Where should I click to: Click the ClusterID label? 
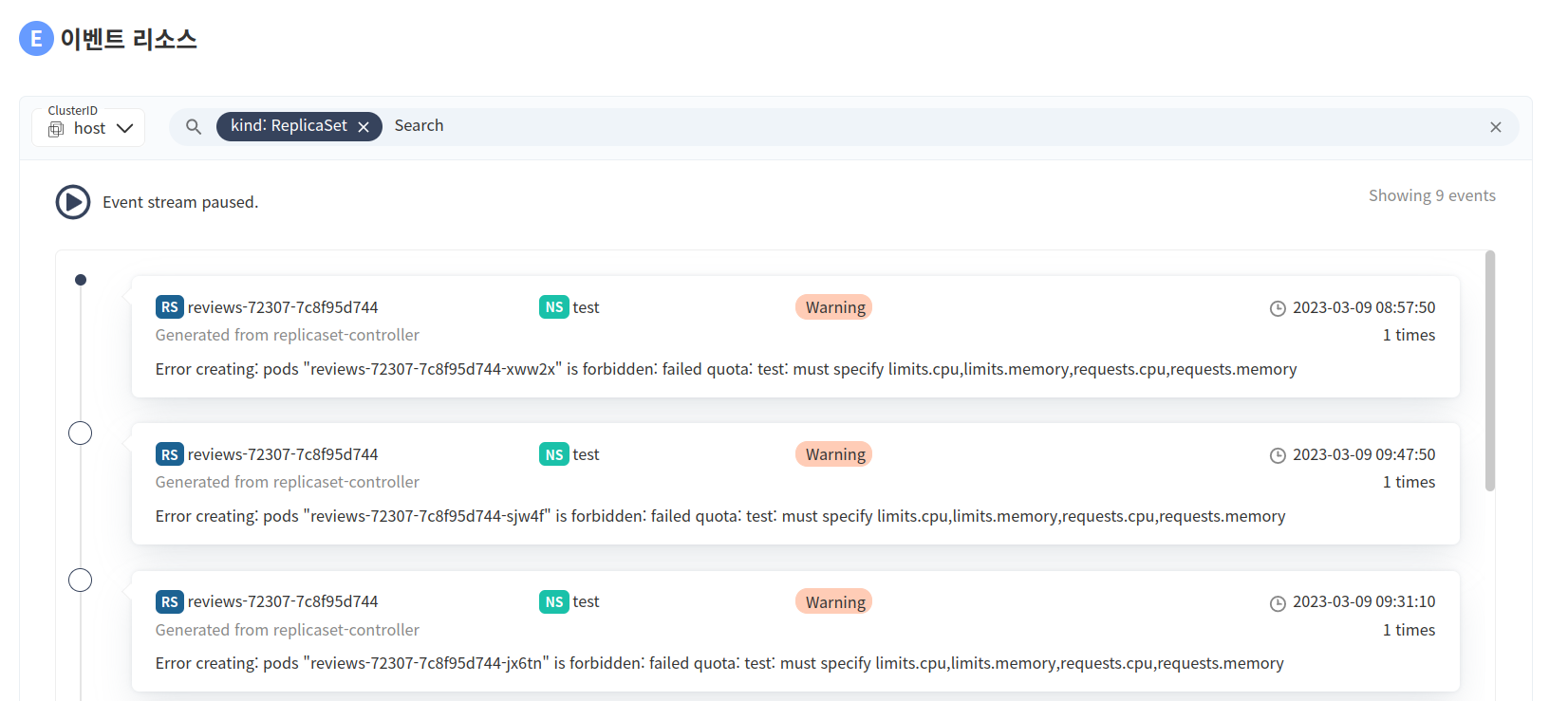coord(73,110)
